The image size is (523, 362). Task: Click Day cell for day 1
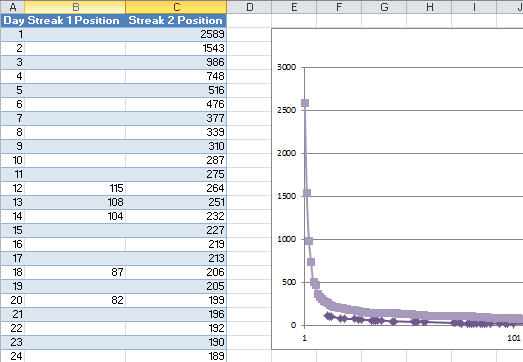[13, 34]
